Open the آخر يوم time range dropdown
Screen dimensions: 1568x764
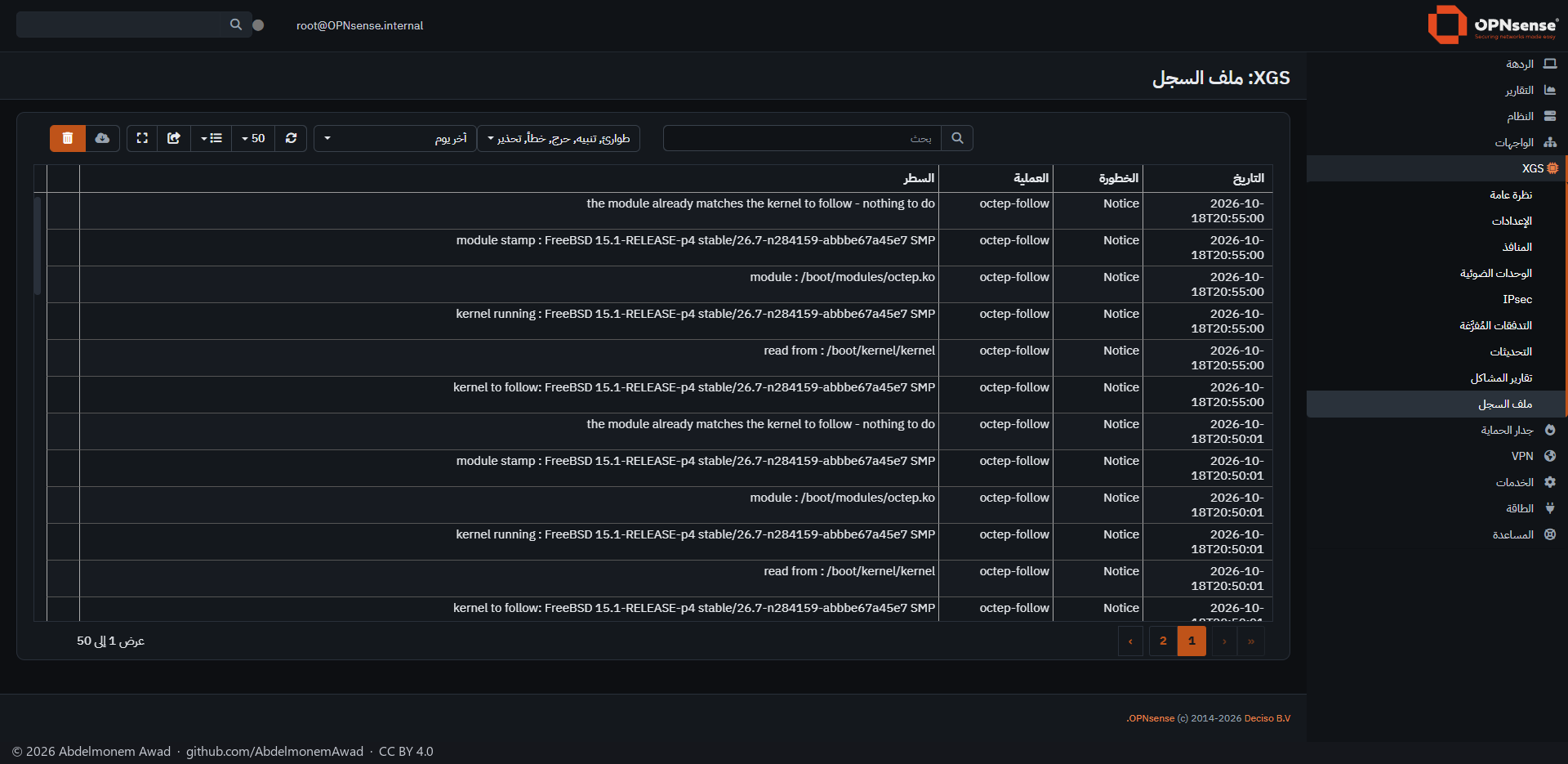point(395,138)
